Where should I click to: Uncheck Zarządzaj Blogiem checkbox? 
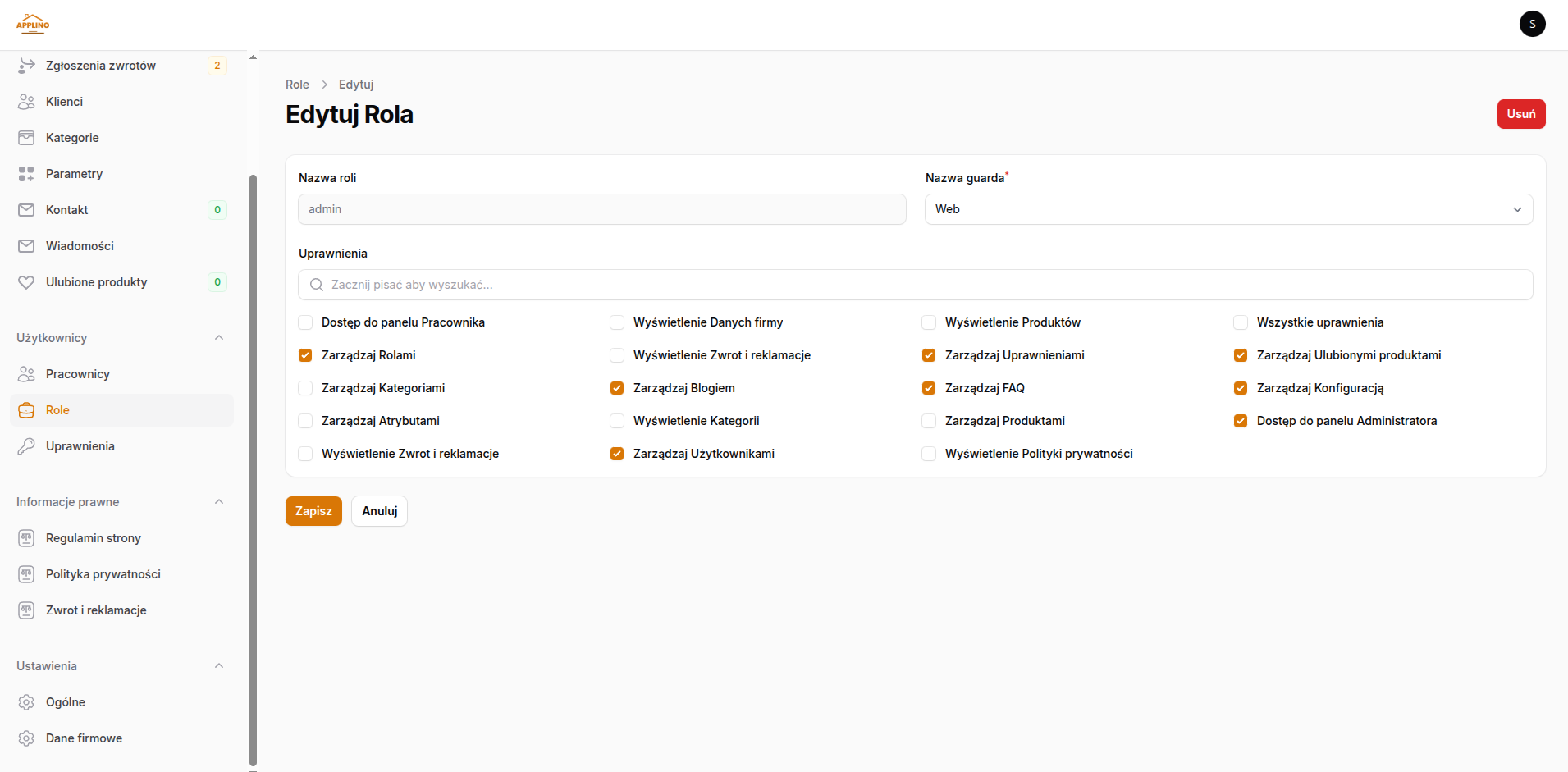pos(617,388)
